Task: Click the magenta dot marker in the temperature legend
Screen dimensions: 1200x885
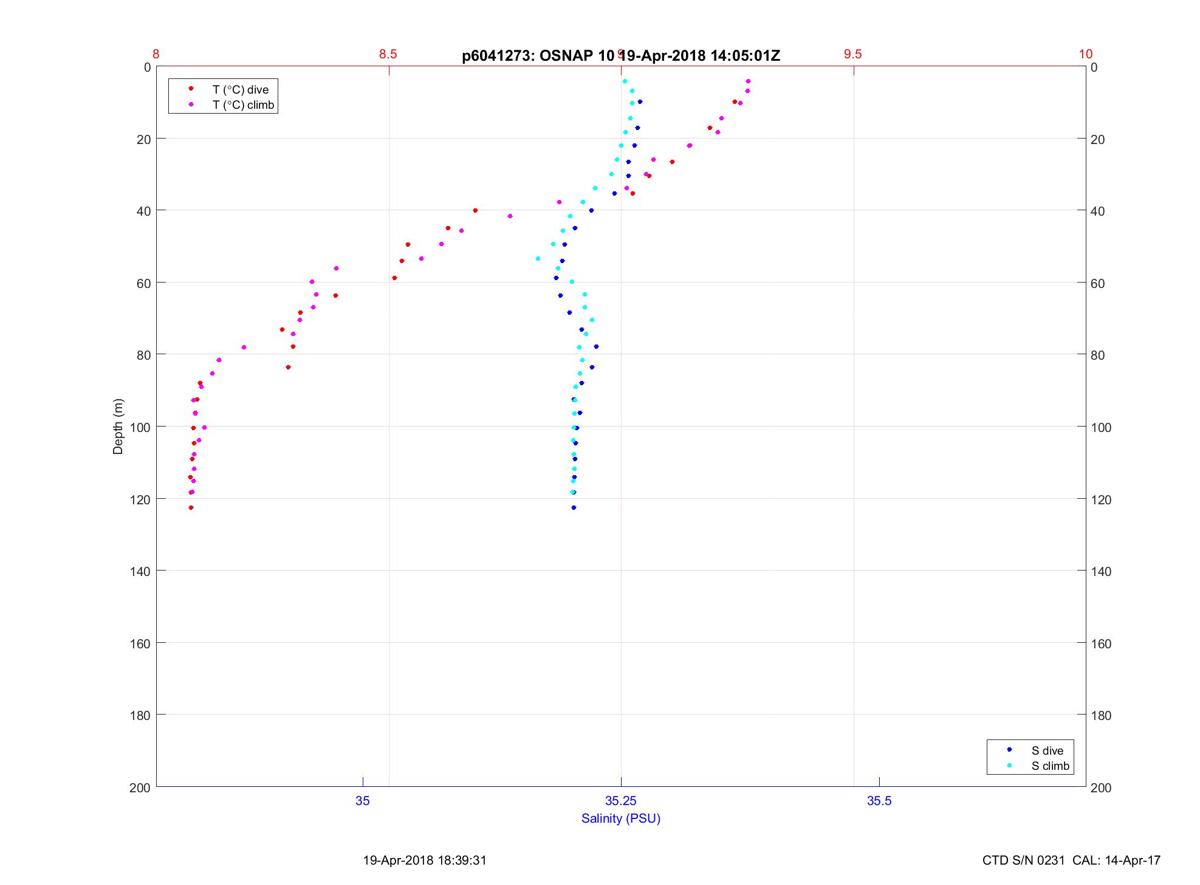Action: point(191,104)
